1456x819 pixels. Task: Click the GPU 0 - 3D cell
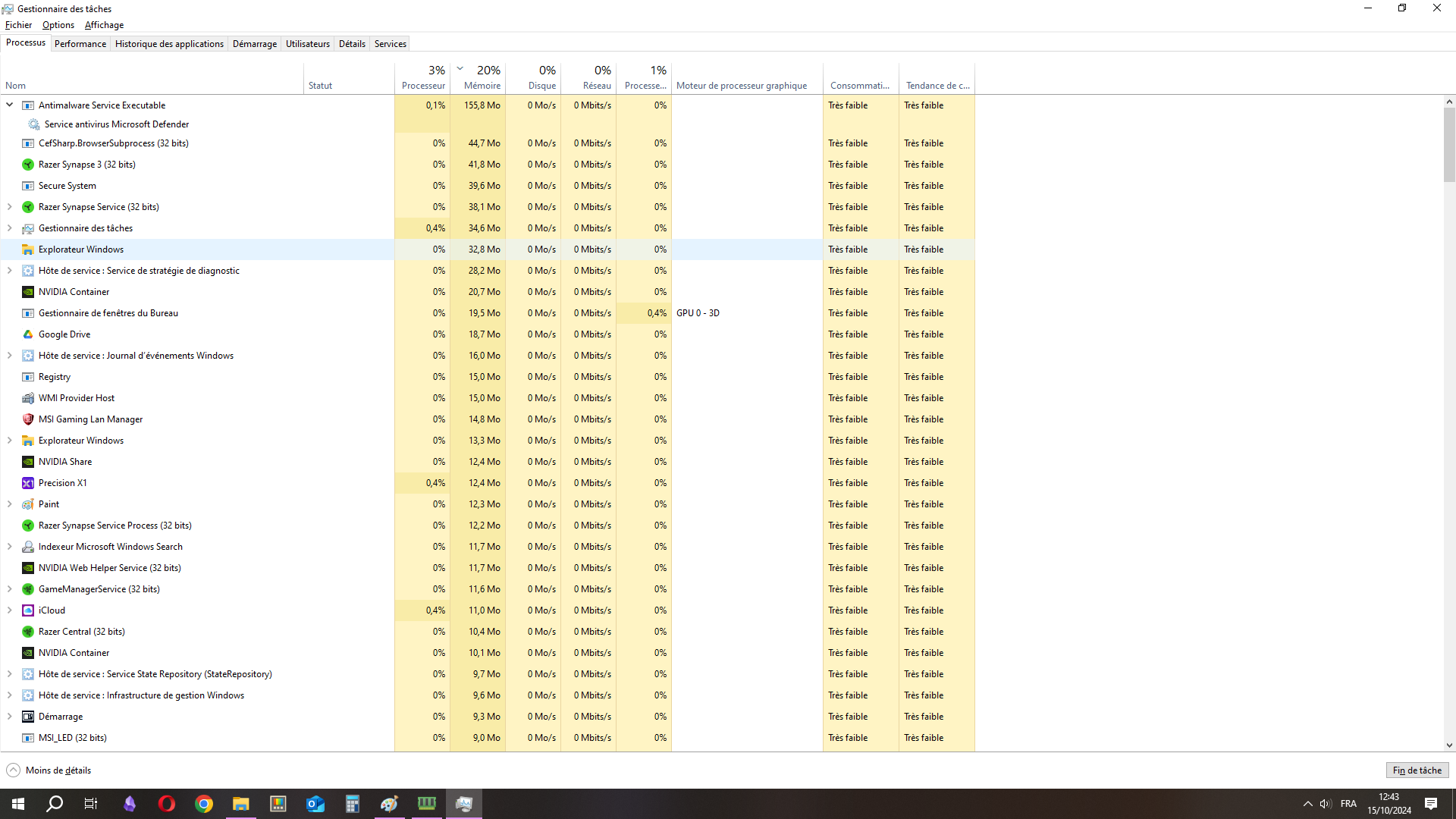pos(747,313)
